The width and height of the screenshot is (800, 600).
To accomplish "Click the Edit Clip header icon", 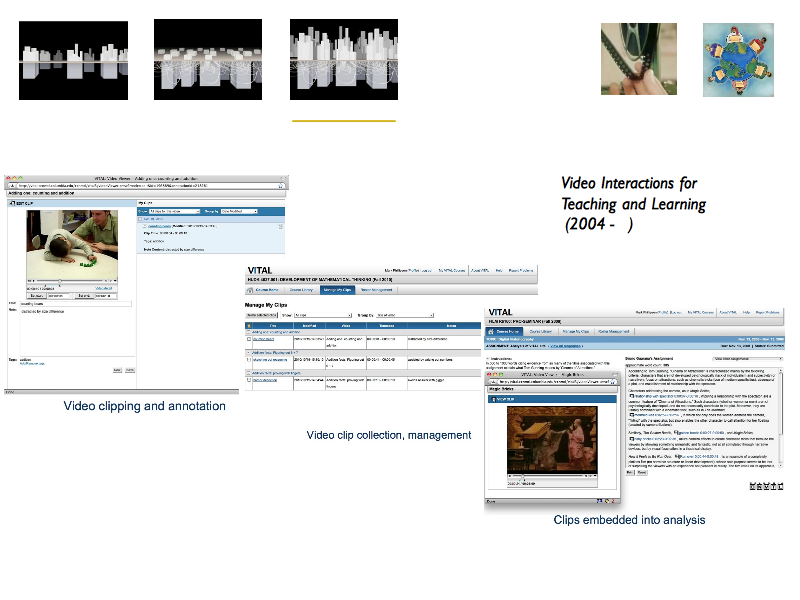I will coord(10,203).
